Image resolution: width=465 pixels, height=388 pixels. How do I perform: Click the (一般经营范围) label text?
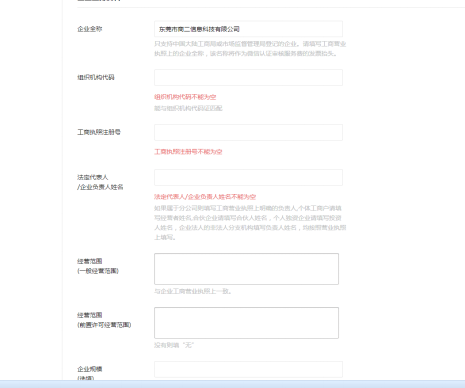coord(98,271)
